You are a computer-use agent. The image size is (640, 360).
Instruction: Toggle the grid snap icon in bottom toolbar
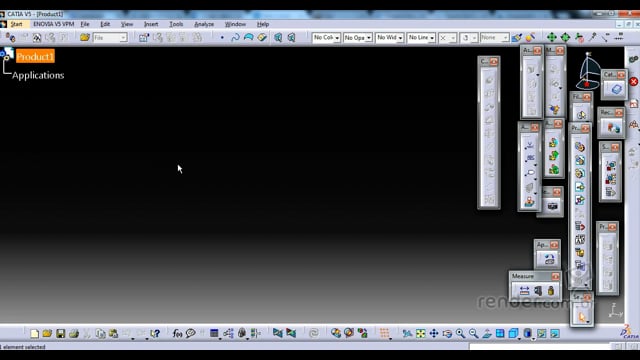point(384,333)
